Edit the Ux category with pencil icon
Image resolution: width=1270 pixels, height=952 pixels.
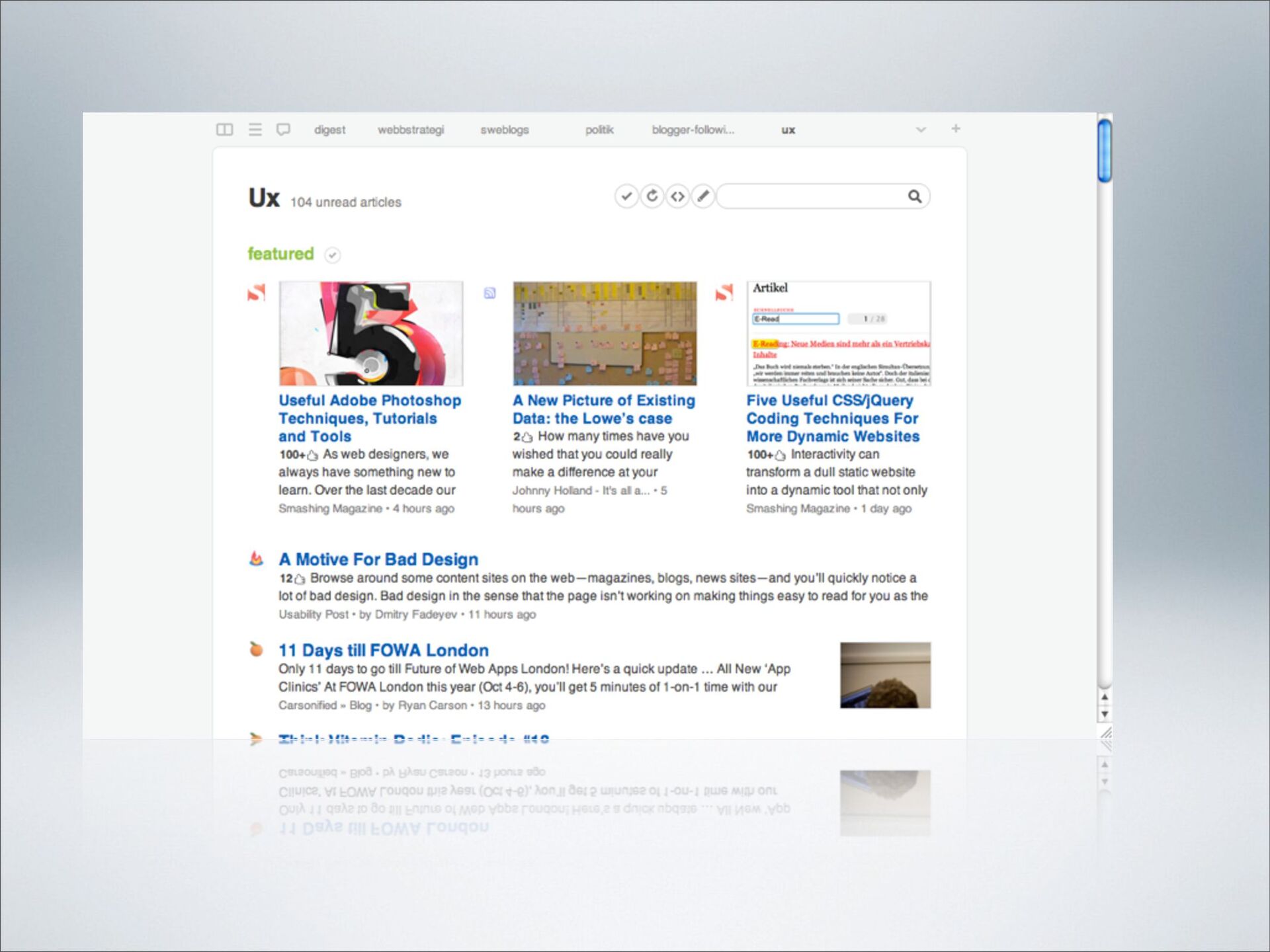pyautogui.click(x=703, y=196)
